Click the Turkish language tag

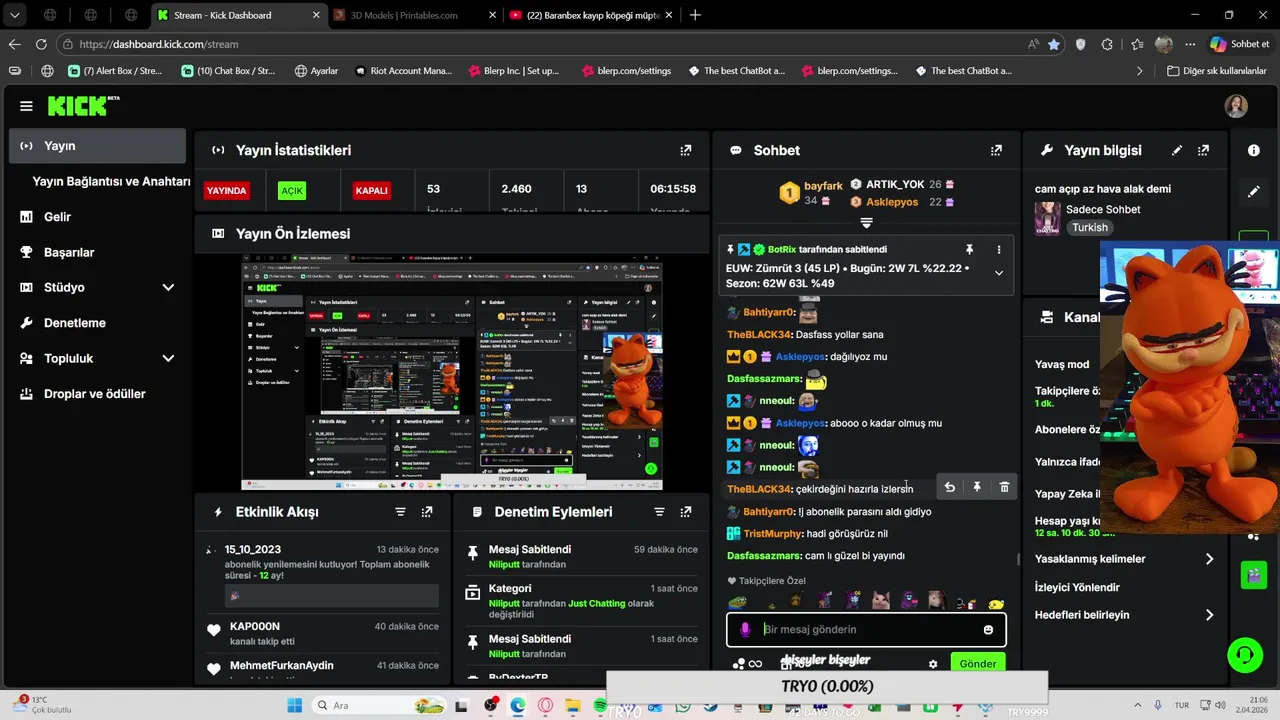1090,227
